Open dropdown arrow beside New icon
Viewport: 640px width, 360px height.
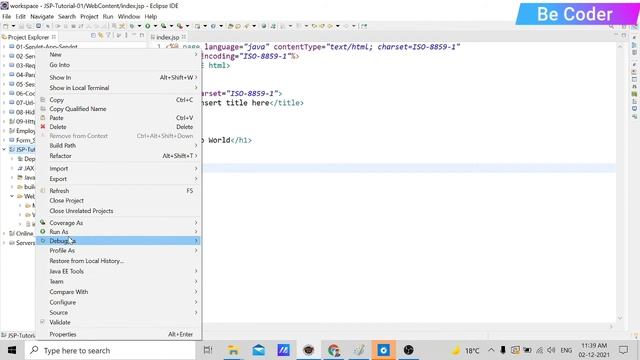[x=13, y=26]
